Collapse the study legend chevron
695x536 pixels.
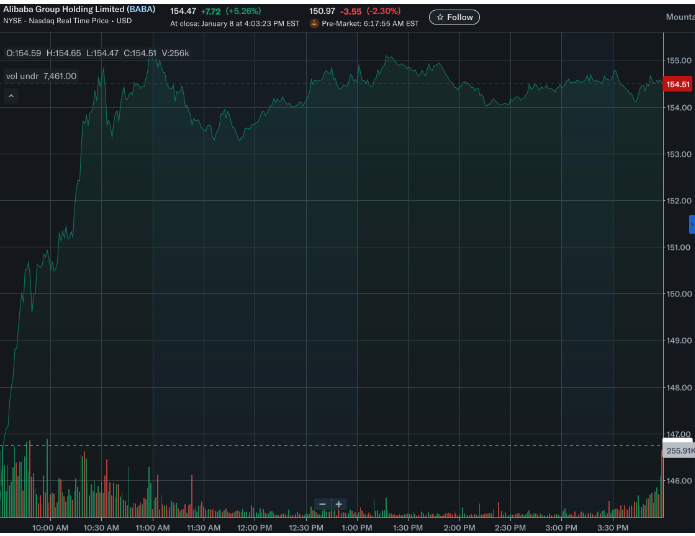(11, 96)
